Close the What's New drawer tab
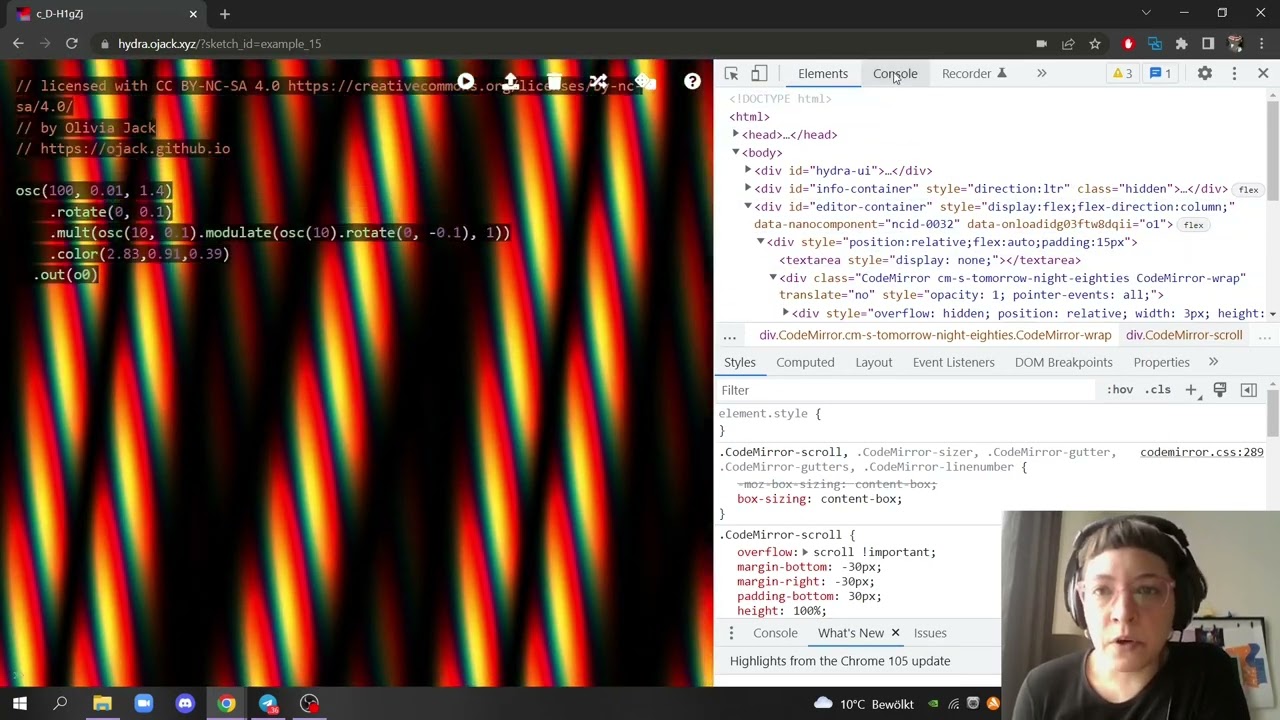 (x=895, y=633)
